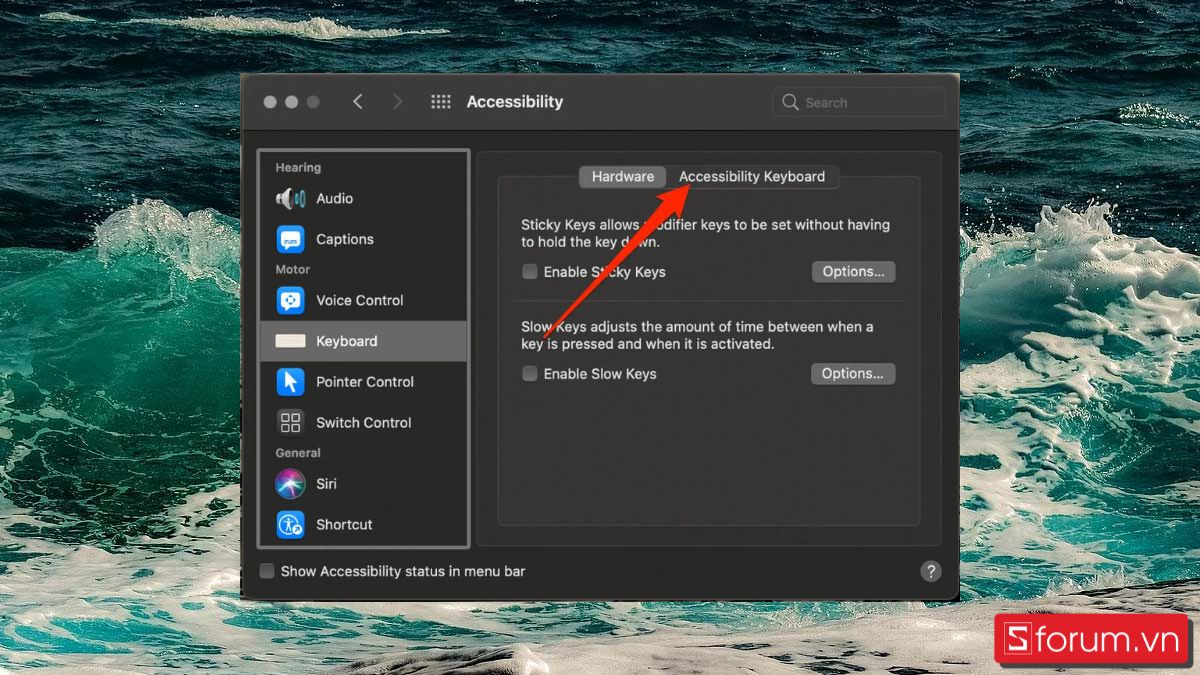Select Switch Control in the sidebar

click(x=363, y=422)
